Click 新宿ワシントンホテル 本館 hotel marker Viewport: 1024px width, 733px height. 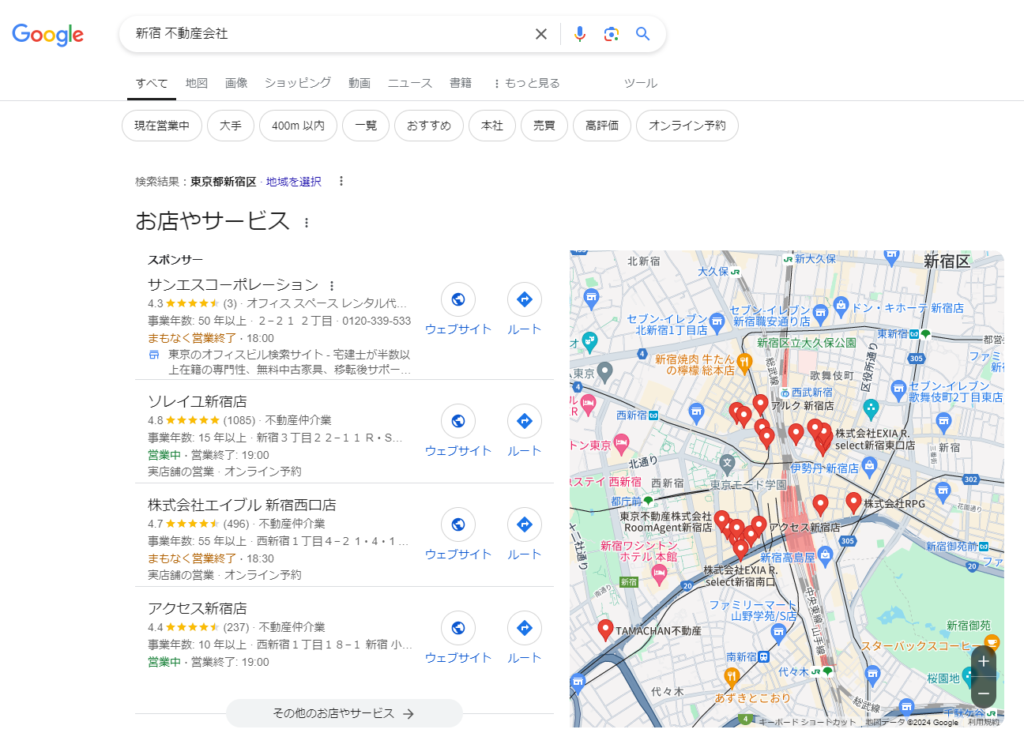tap(660, 574)
